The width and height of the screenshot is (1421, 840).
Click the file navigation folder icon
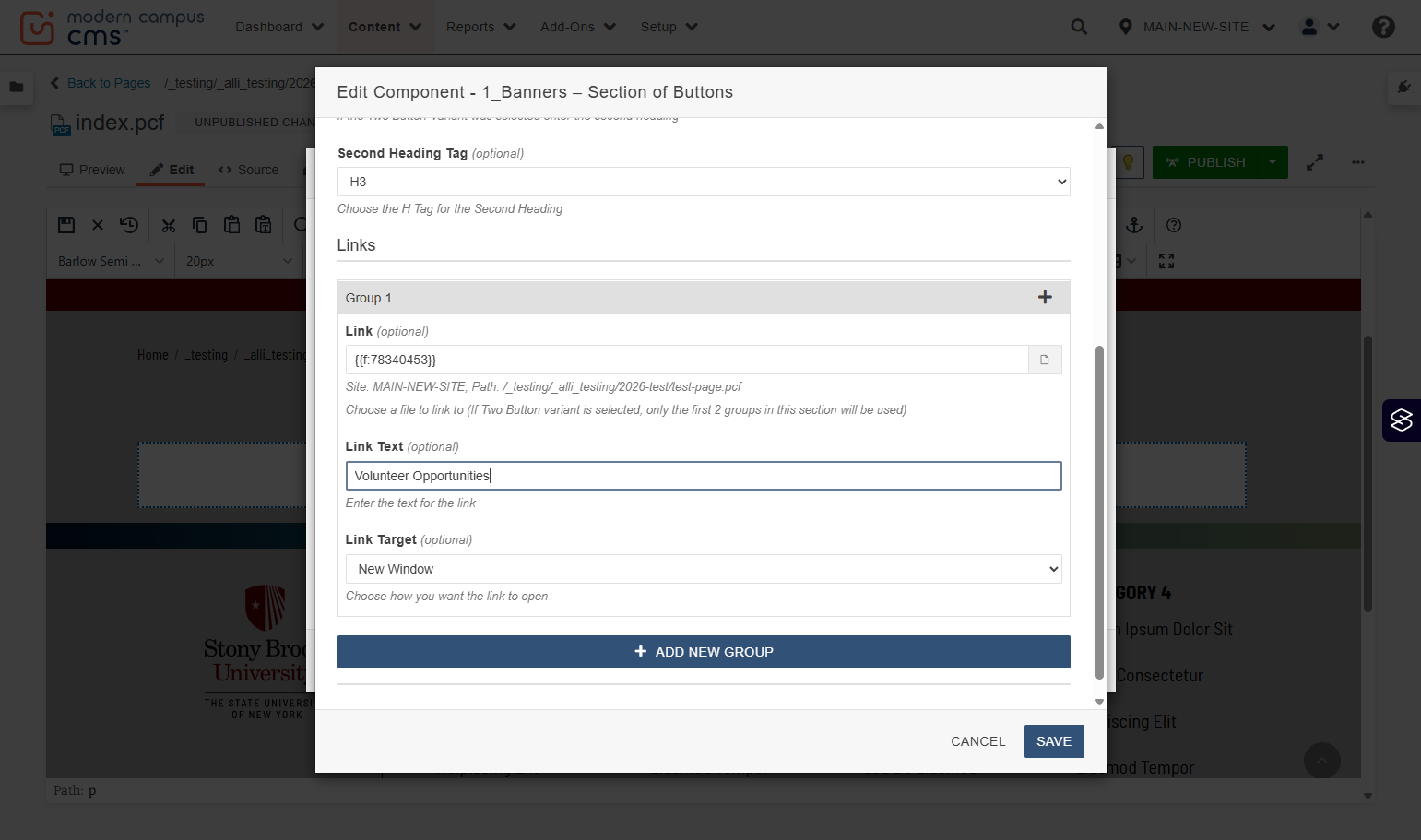[x=17, y=87]
